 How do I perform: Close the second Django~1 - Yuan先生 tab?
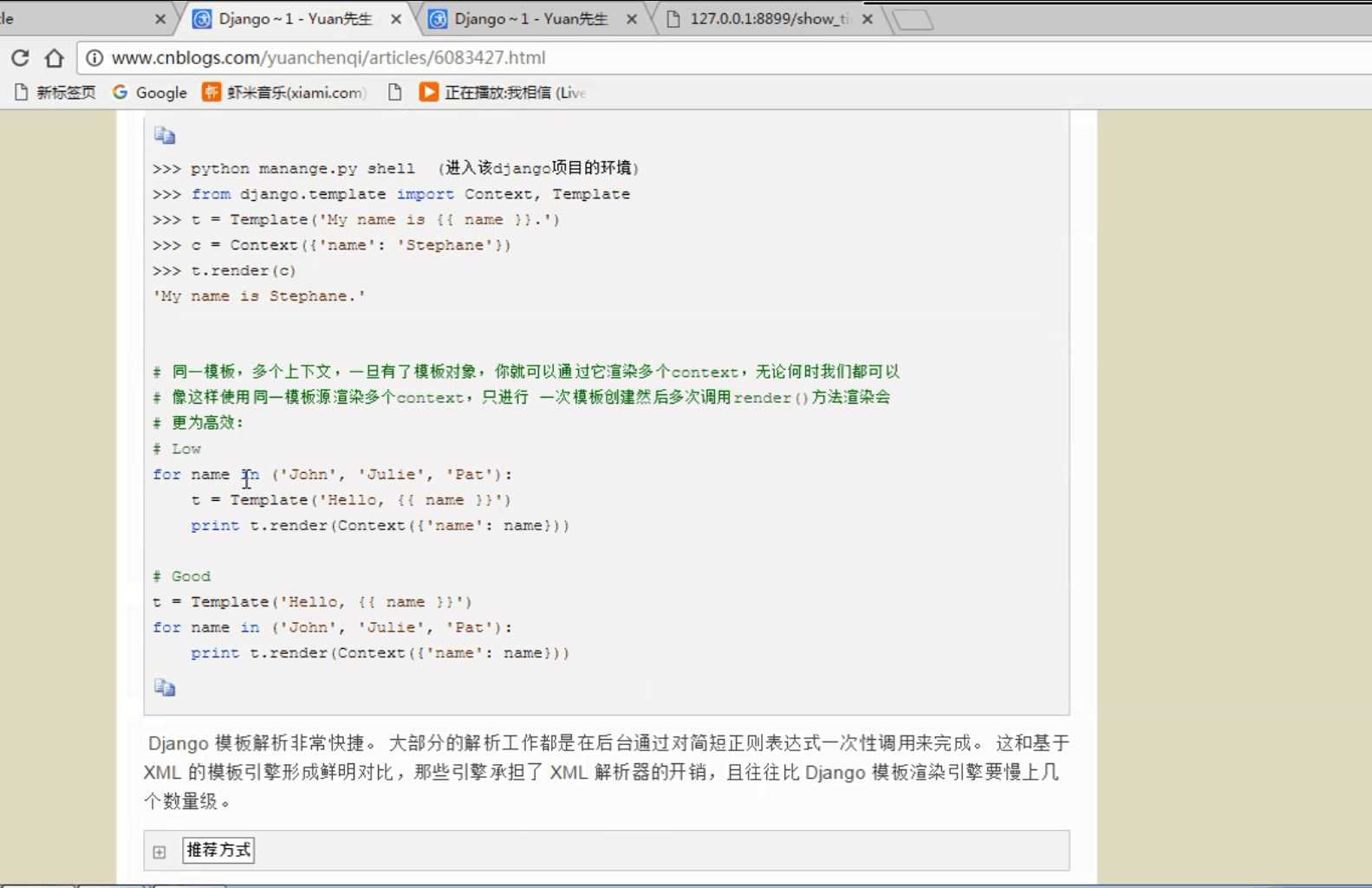[632, 19]
